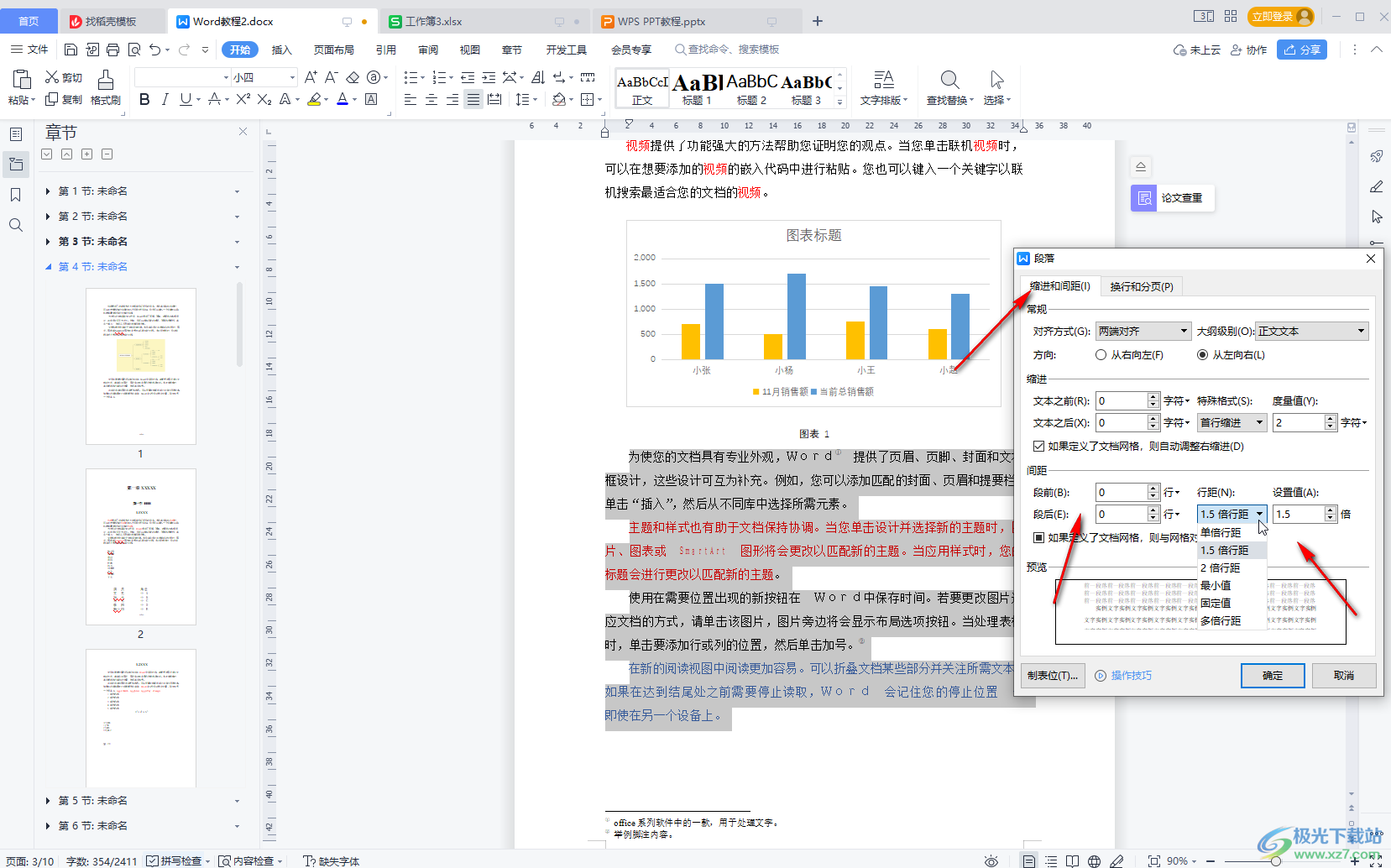The image size is (1391, 868).
Task: Choose 固定值 from line spacing list
Action: (x=1232, y=603)
